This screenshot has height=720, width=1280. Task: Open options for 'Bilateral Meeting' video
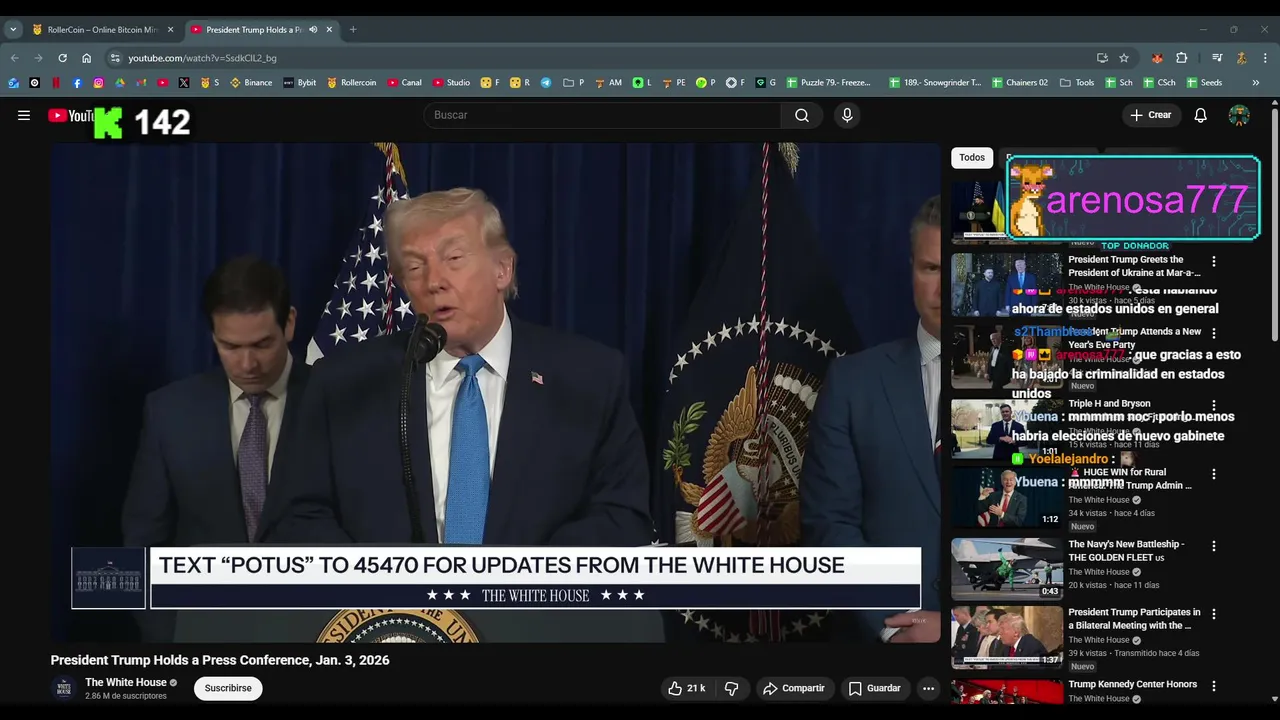(1214, 614)
